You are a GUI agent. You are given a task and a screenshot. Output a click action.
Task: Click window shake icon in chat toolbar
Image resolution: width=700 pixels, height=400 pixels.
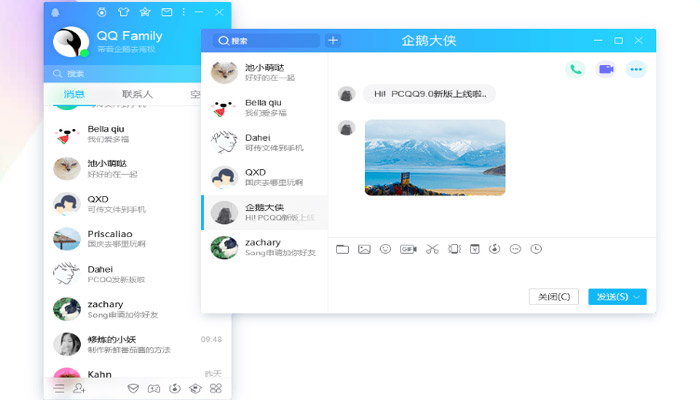tap(454, 249)
